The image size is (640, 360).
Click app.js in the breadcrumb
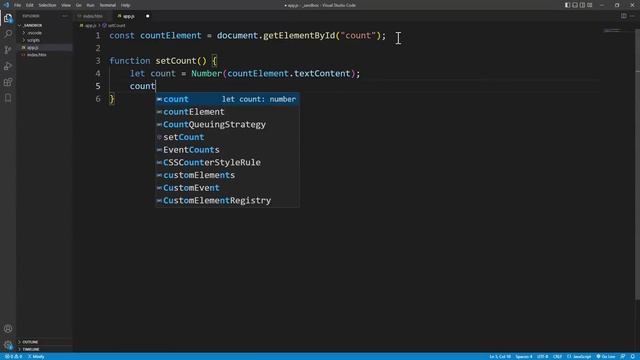point(90,25)
